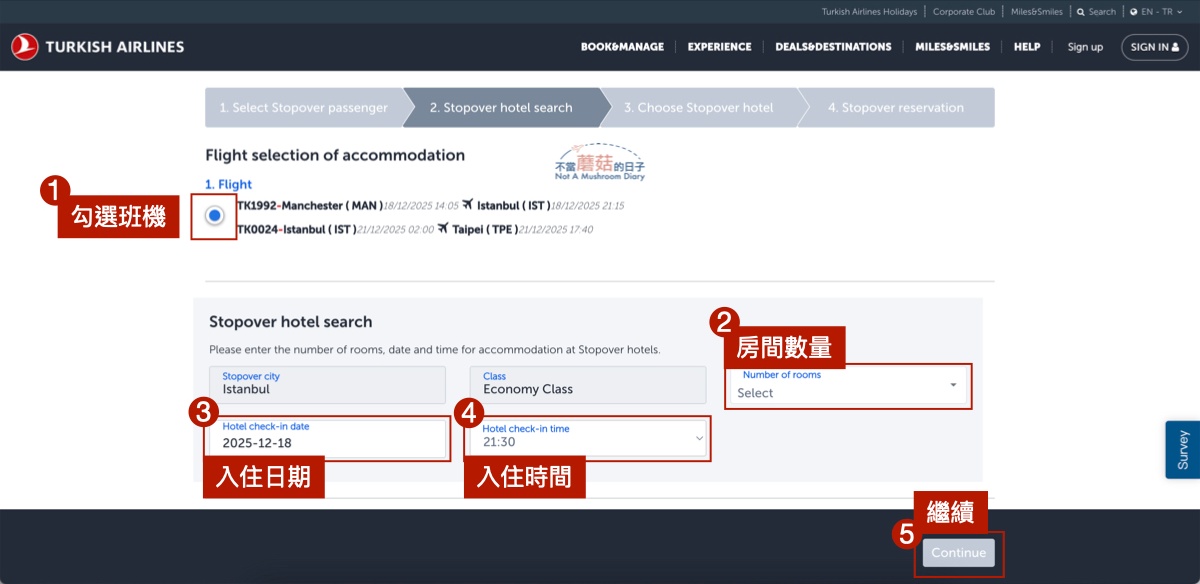Click the Sign In button with user icon

click(1154, 47)
